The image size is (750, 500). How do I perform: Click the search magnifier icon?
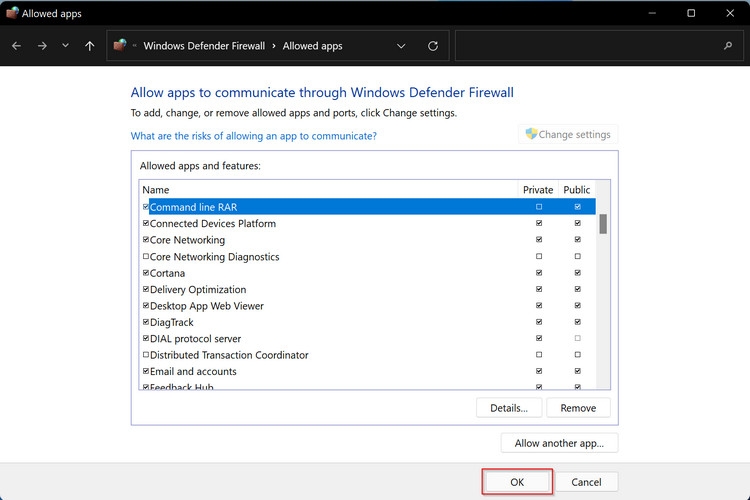(x=728, y=46)
